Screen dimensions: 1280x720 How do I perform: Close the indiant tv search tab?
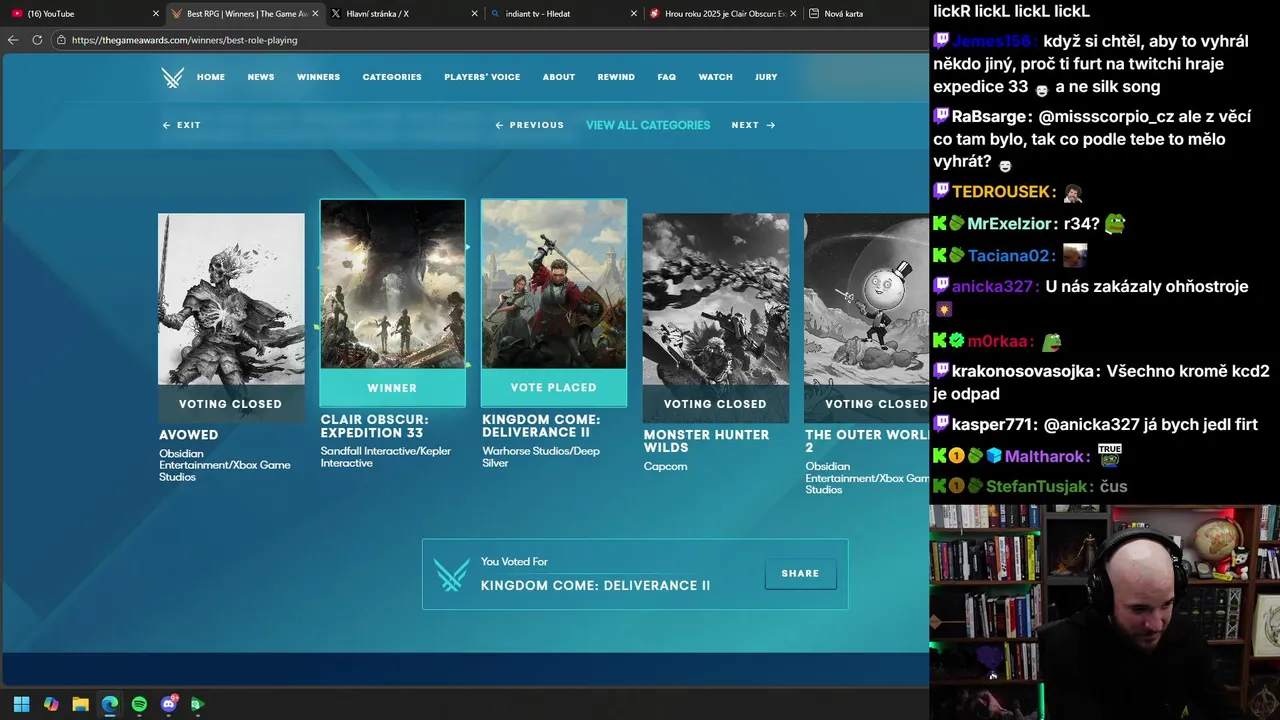pyautogui.click(x=634, y=14)
